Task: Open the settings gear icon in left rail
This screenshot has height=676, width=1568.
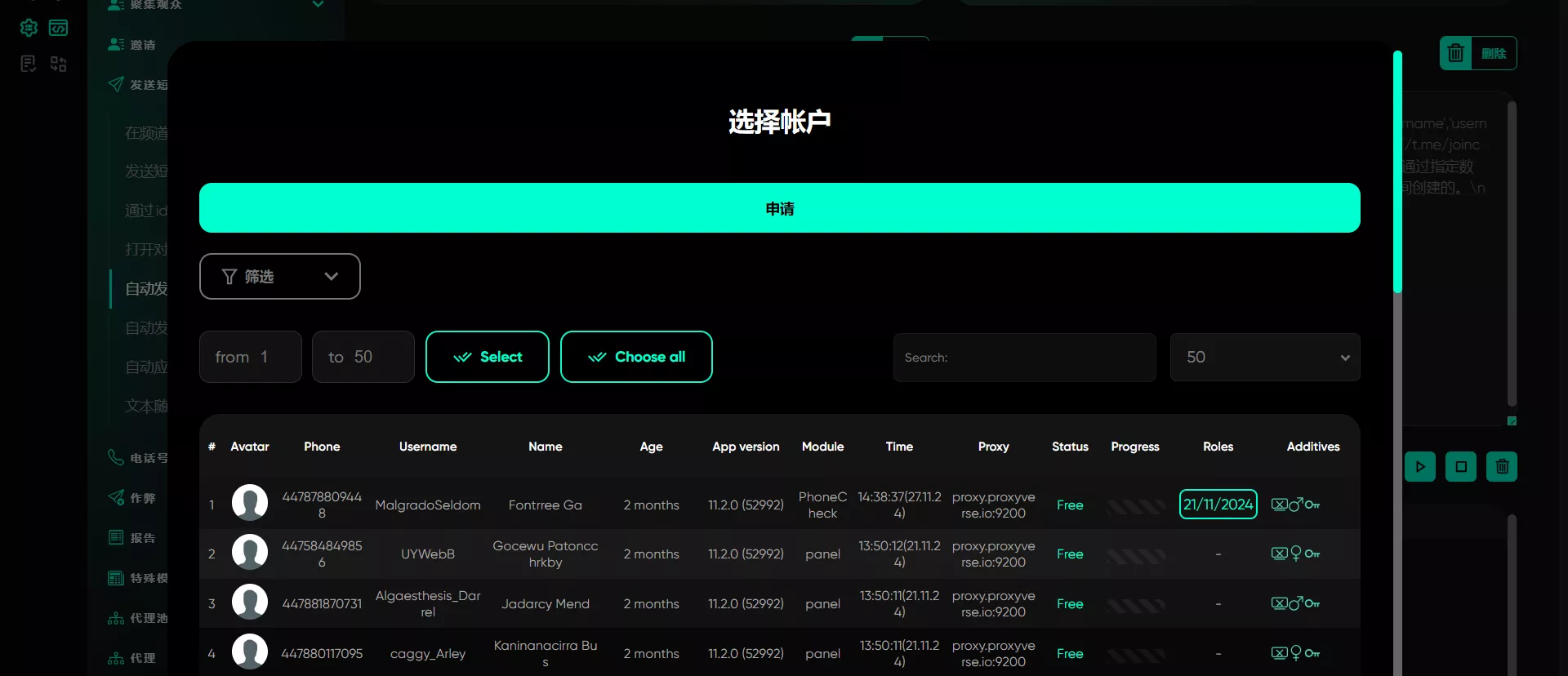Action: pyautogui.click(x=29, y=28)
